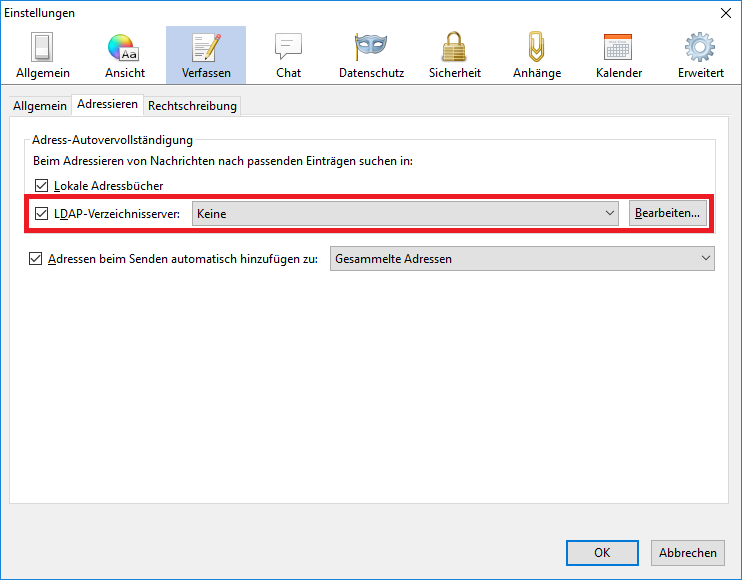Toggle the LDAP-Verzeichnisserver checkbox

point(41,213)
